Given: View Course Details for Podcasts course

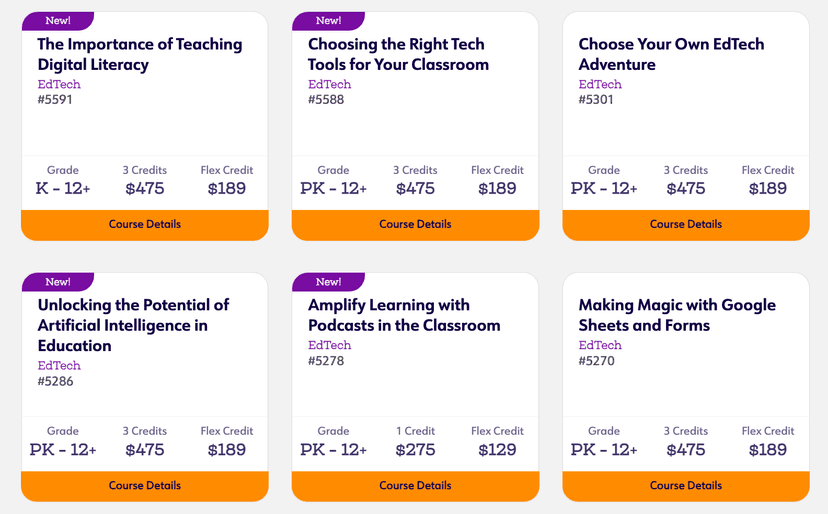Looking at the screenshot, I should [x=415, y=486].
